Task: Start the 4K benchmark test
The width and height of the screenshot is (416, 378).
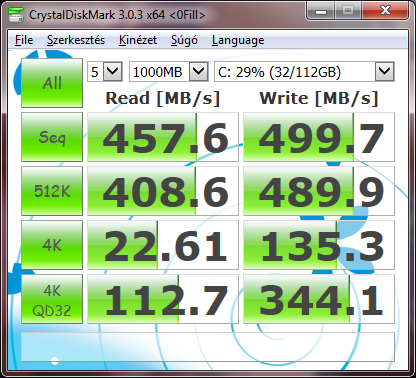Action: tap(52, 245)
